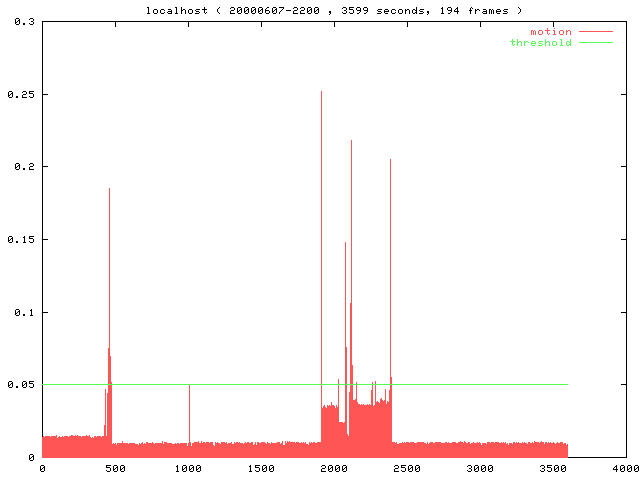Click the x-axis label 500
This screenshot has height=480, width=640.
115,468
